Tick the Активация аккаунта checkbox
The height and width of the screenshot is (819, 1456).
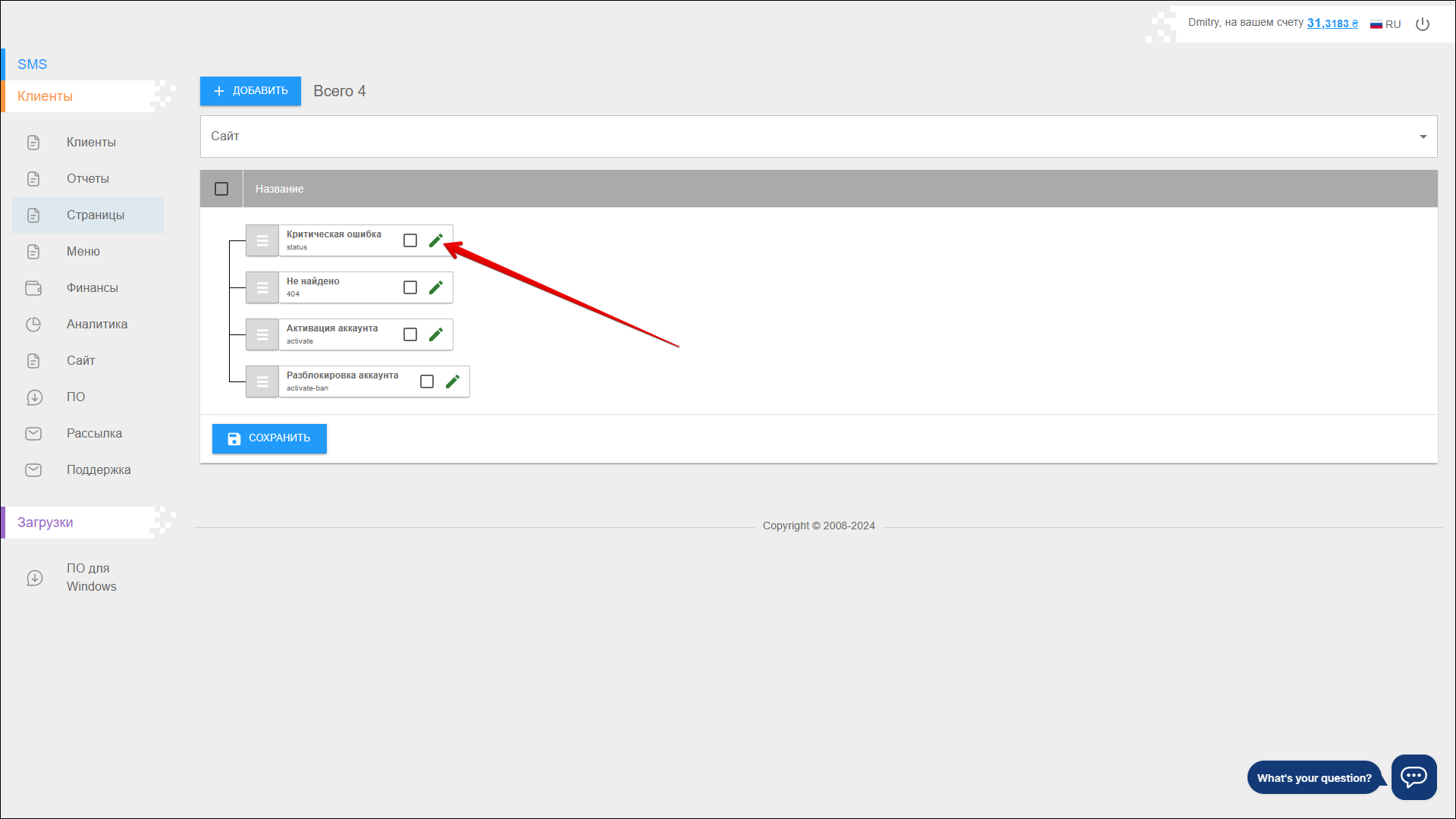410,334
